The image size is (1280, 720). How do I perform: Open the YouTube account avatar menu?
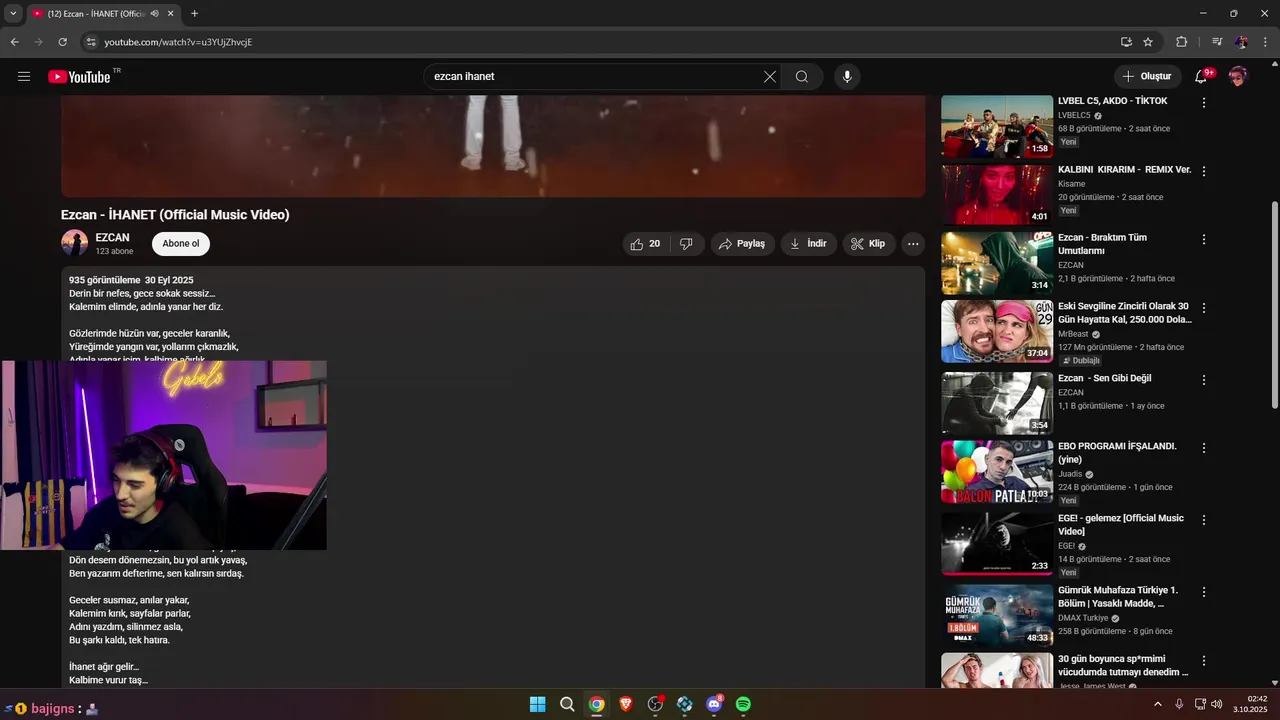coord(1238,76)
